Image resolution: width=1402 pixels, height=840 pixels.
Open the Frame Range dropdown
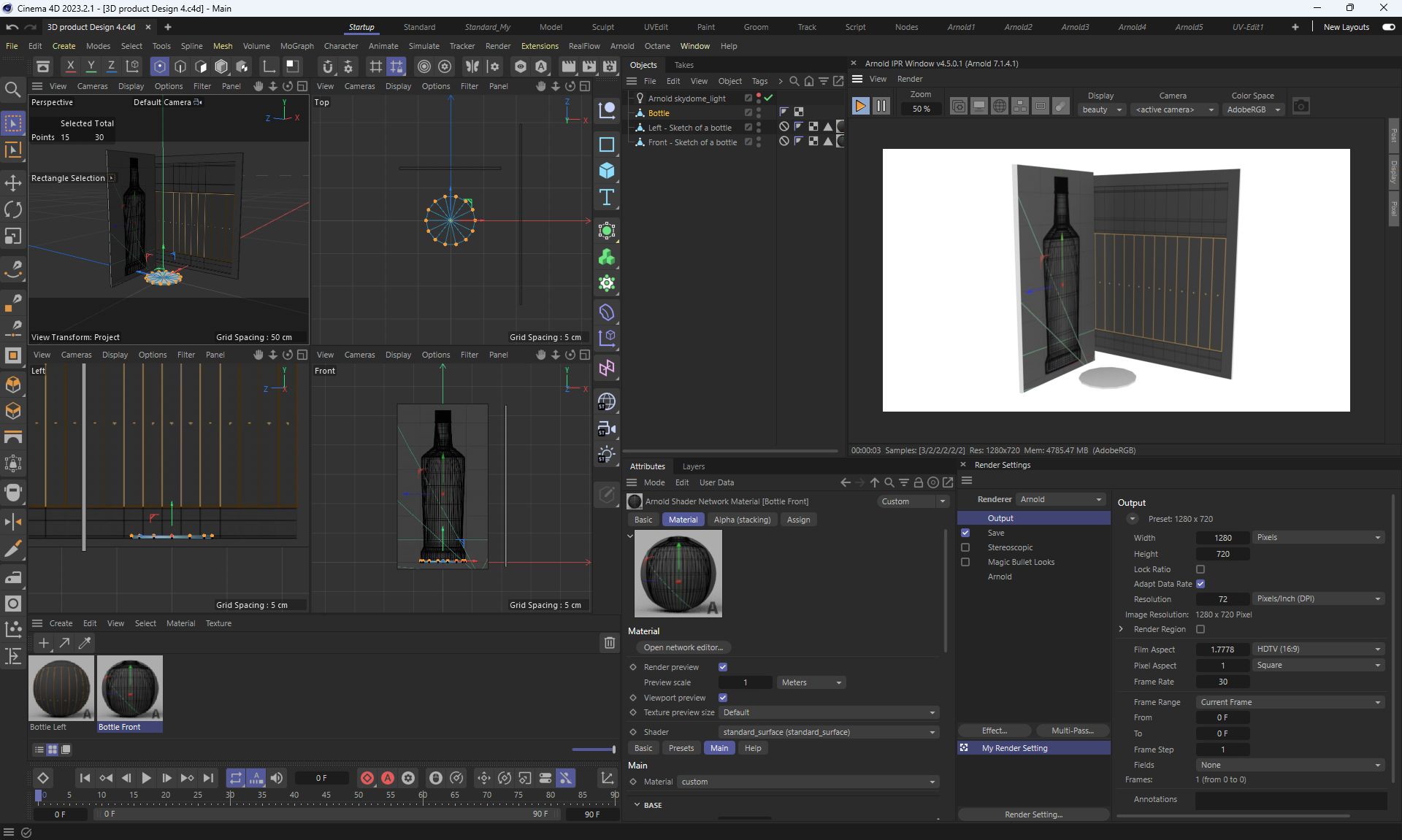point(1290,702)
